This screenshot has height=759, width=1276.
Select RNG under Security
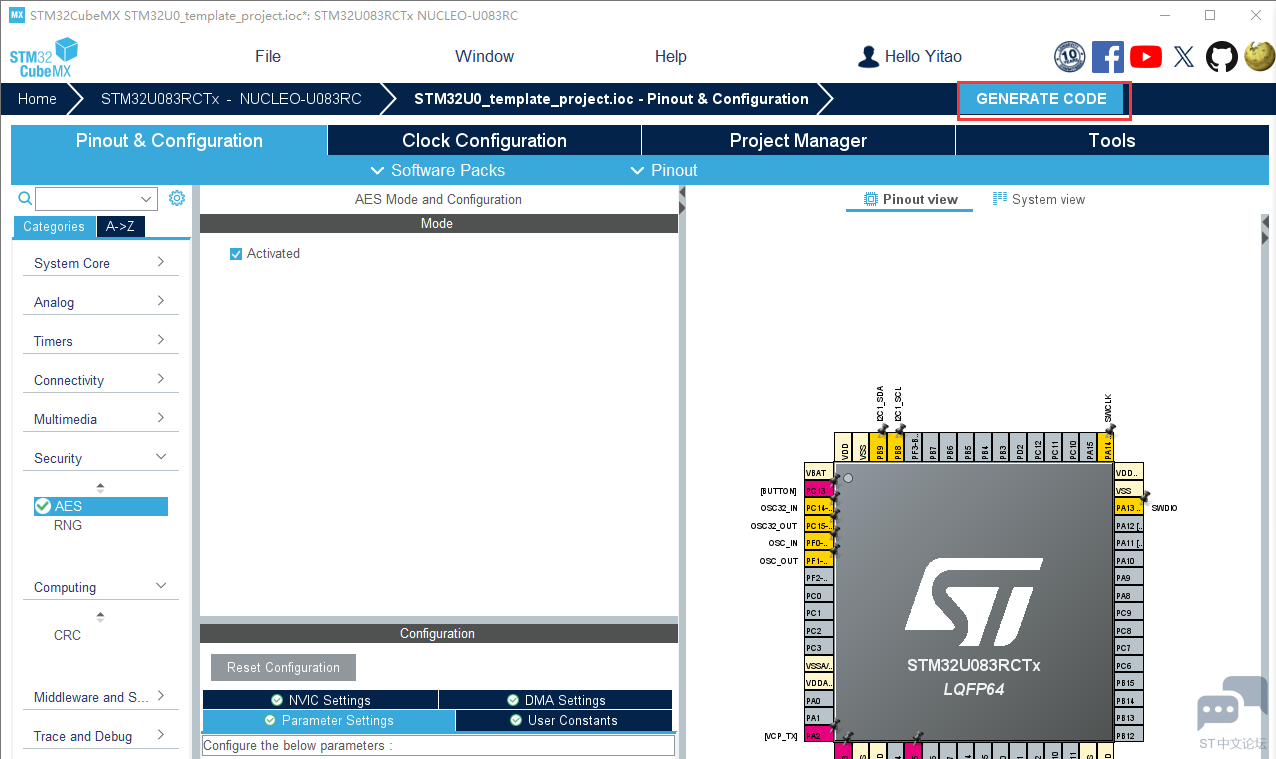(68, 525)
